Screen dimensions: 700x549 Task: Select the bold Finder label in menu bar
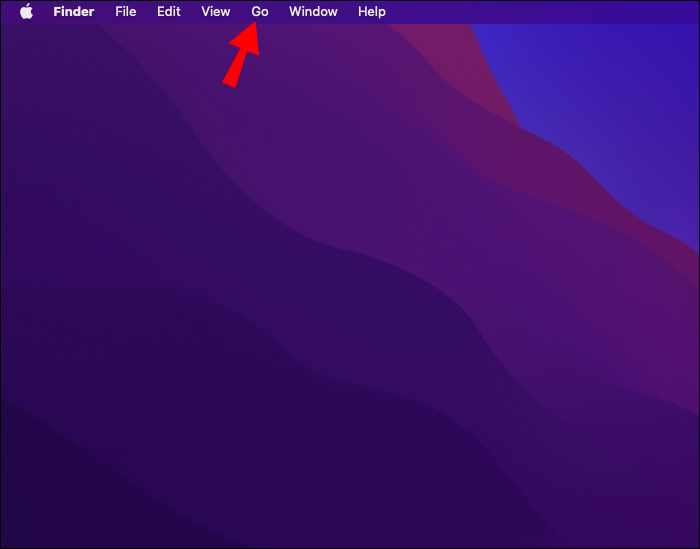(74, 12)
